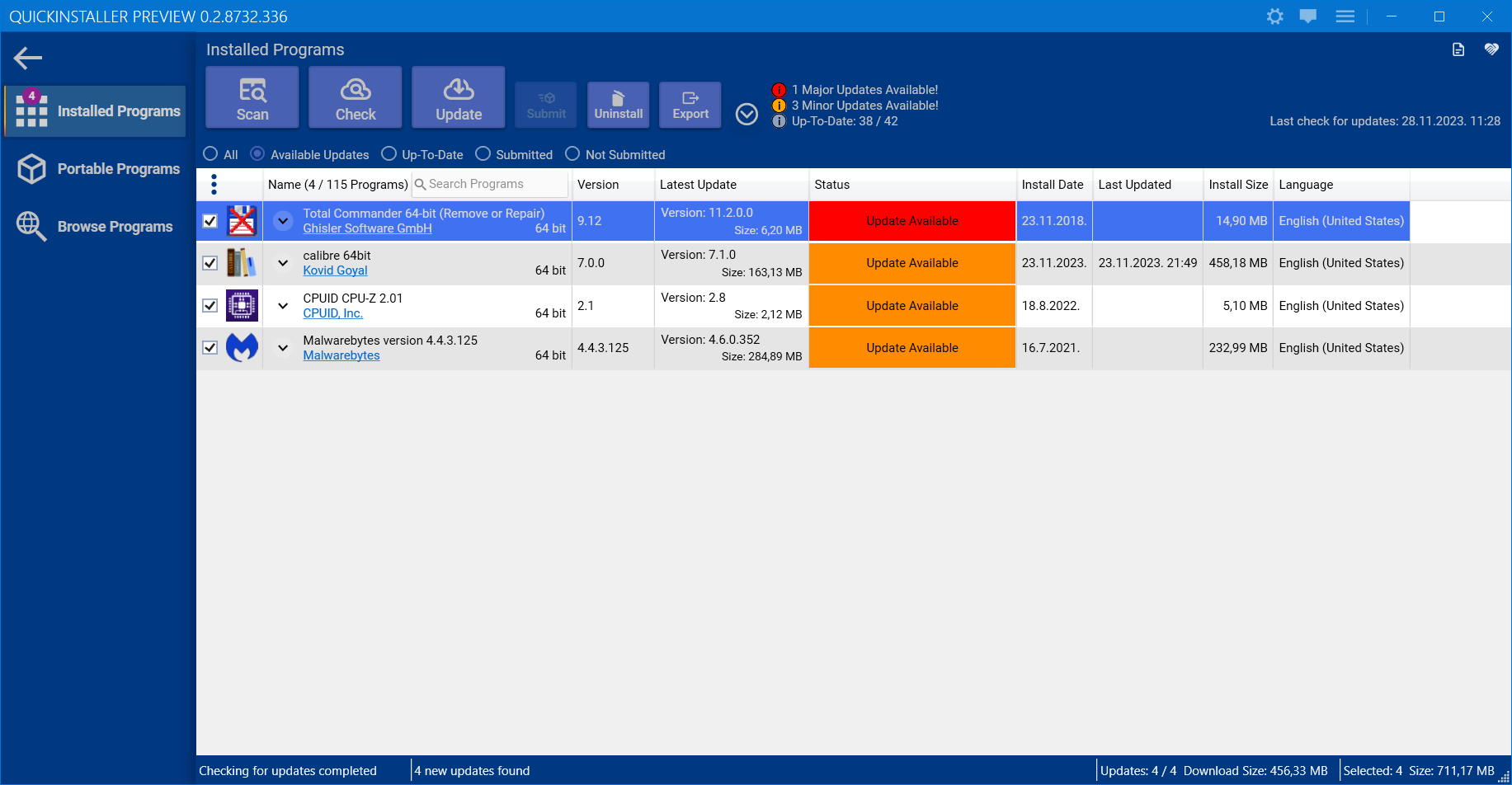Click the red major updates alert icon
The width and height of the screenshot is (1512, 785).
(779, 90)
